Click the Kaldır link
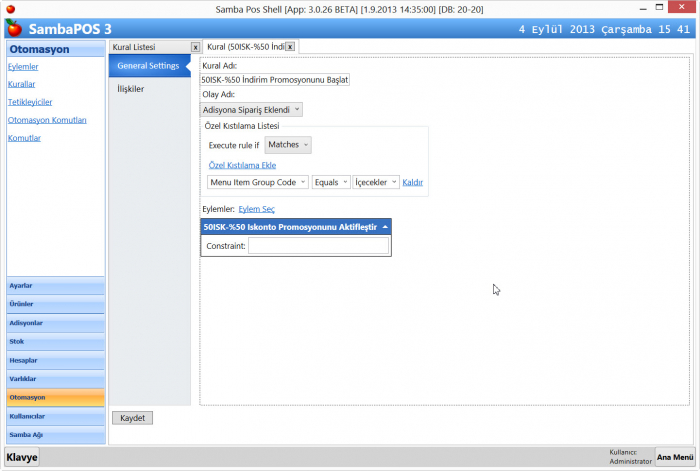 click(x=413, y=182)
